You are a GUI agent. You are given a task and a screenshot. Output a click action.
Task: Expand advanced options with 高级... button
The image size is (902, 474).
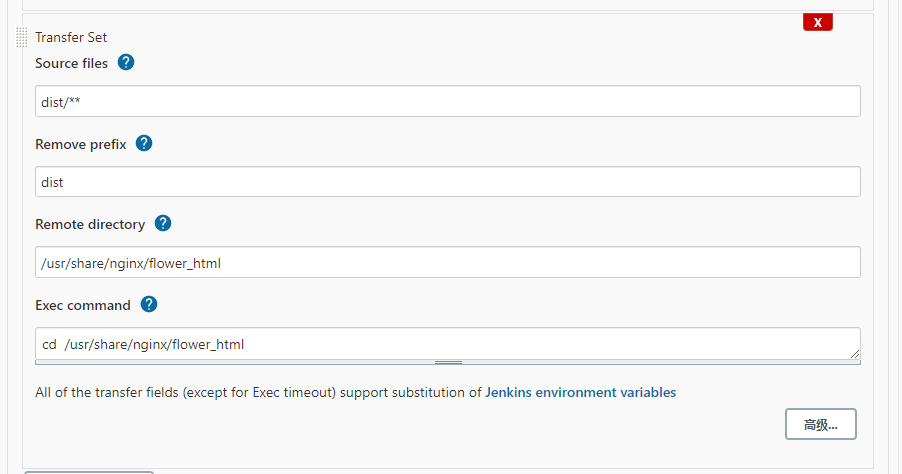click(x=820, y=424)
